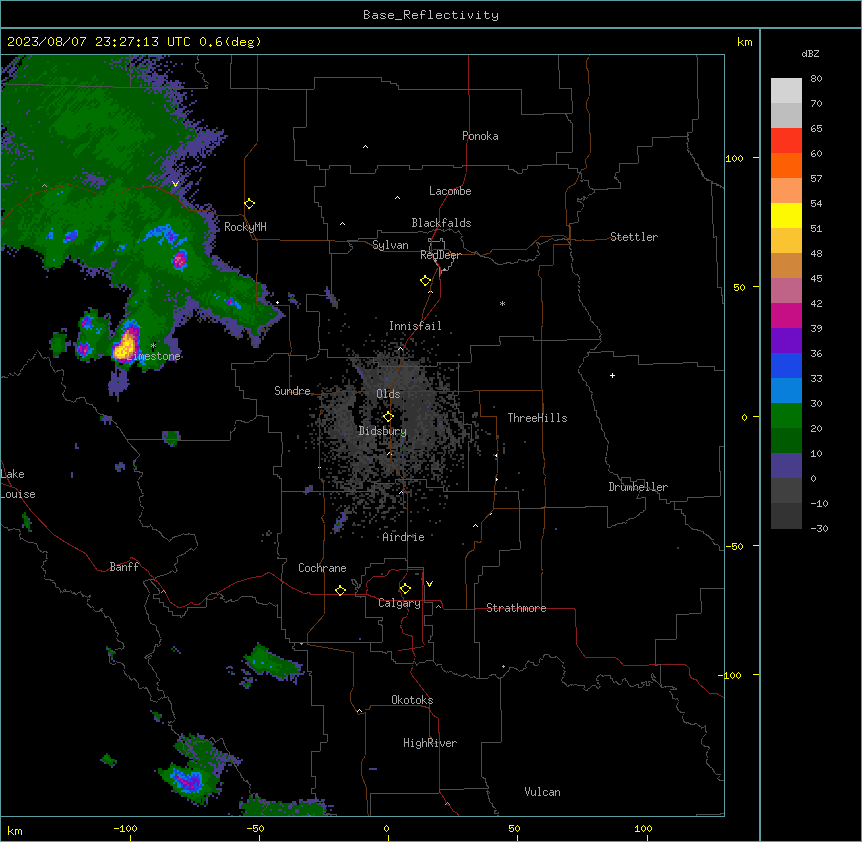
Task: Select the 36 dBZ blue swatch
Action: [786, 366]
